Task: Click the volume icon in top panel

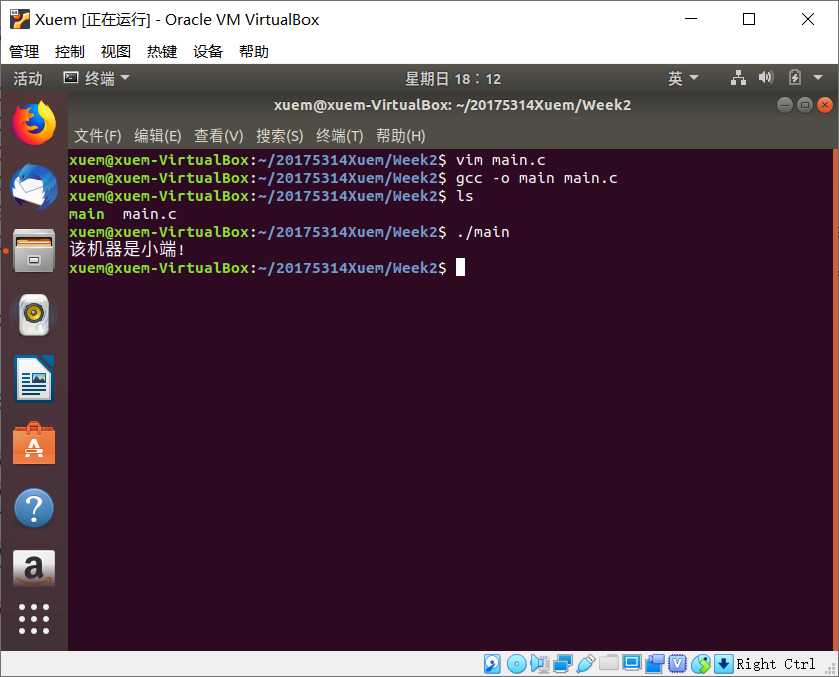Action: [x=766, y=78]
